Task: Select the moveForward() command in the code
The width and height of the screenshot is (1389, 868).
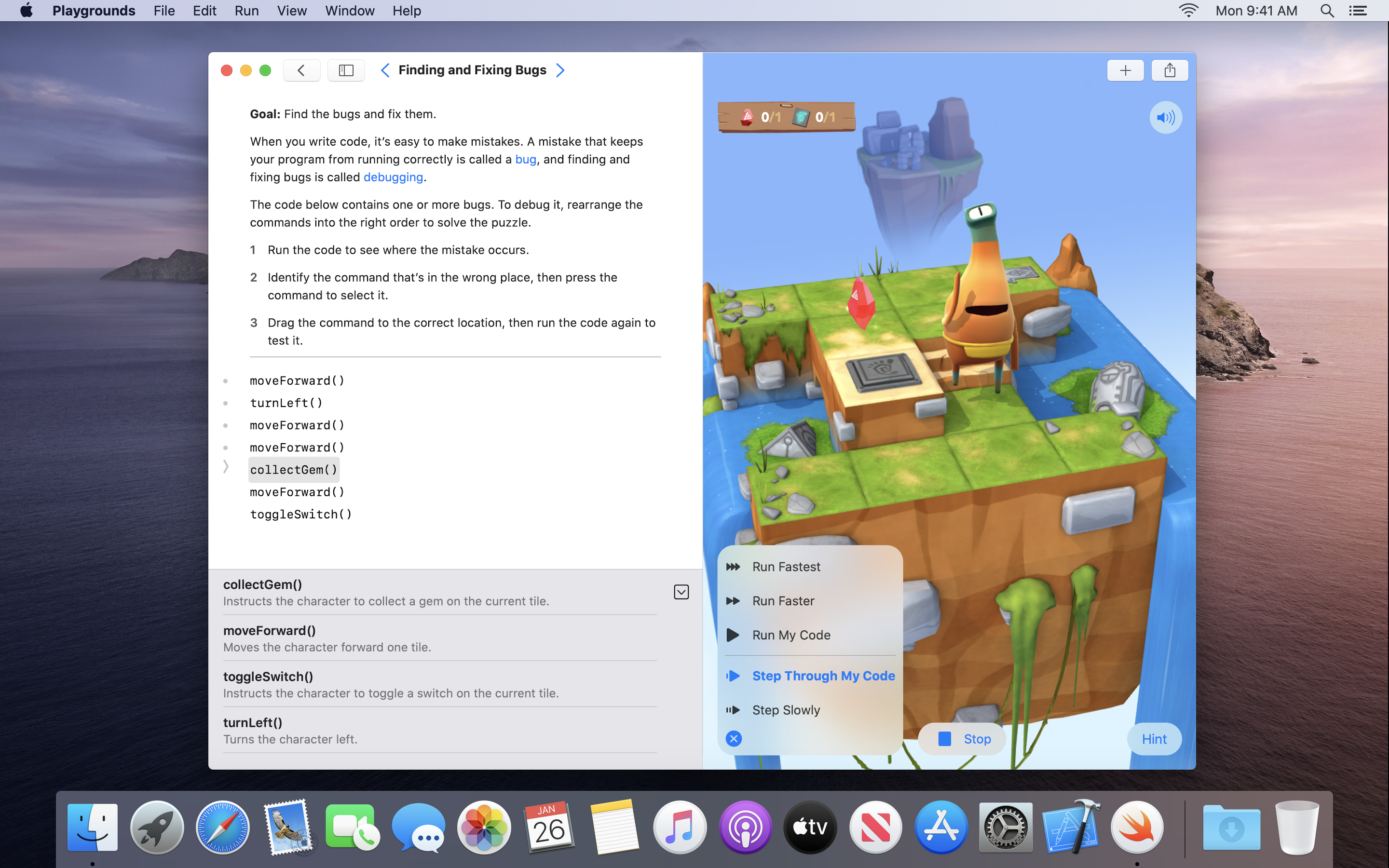Action: [x=297, y=380]
